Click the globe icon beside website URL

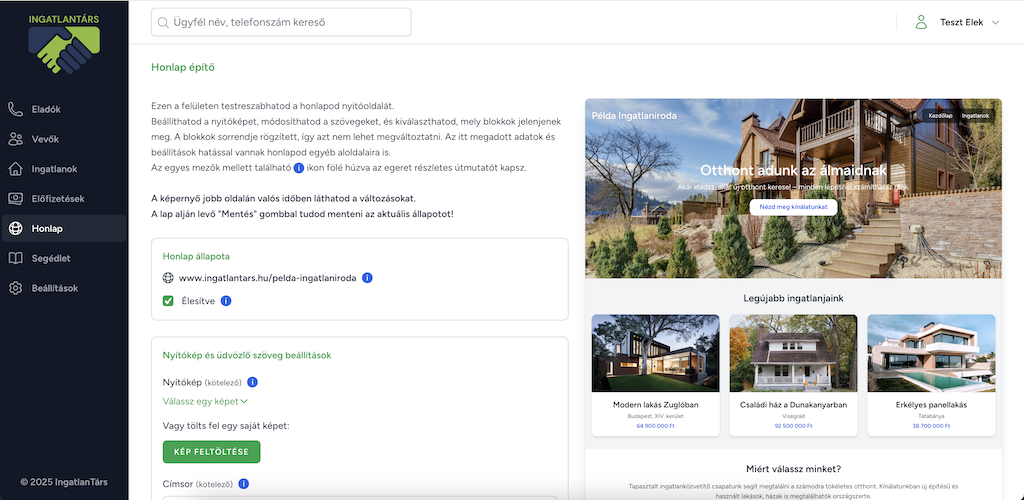point(168,277)
